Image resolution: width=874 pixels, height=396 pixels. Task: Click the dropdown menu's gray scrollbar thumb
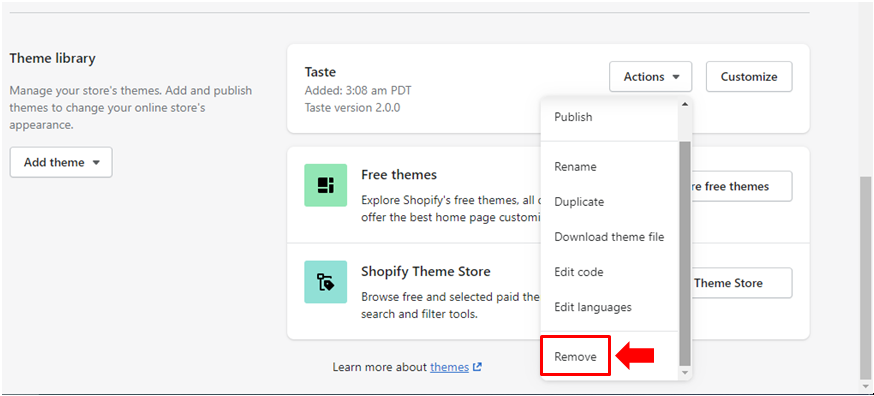(x=685, y=254)
